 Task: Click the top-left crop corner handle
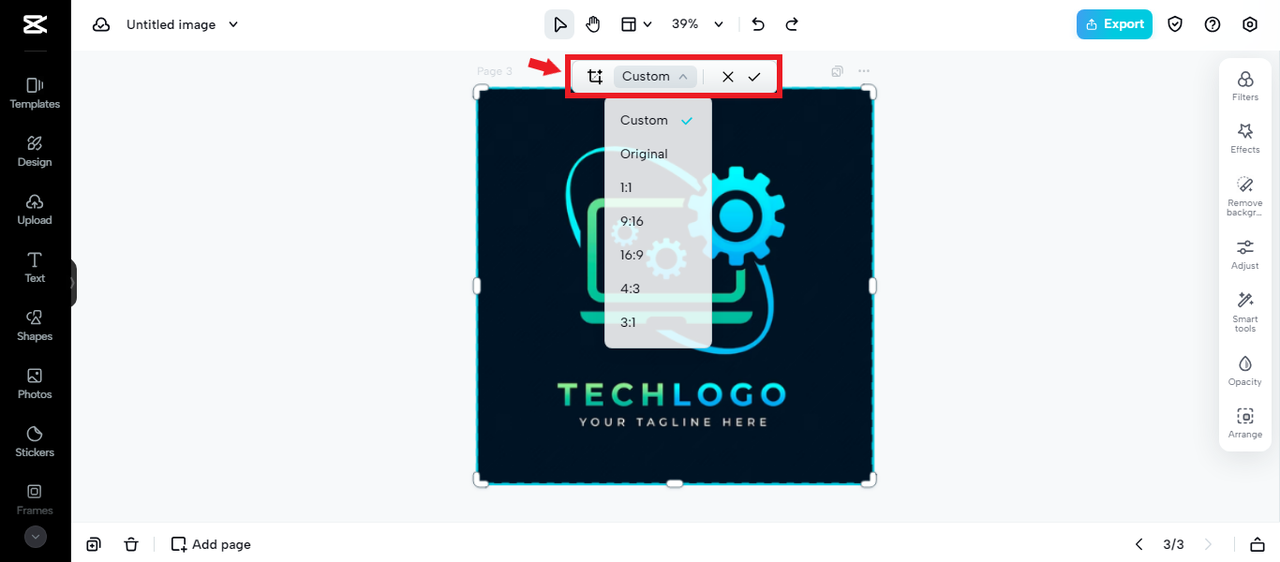(x=481, y=92)
